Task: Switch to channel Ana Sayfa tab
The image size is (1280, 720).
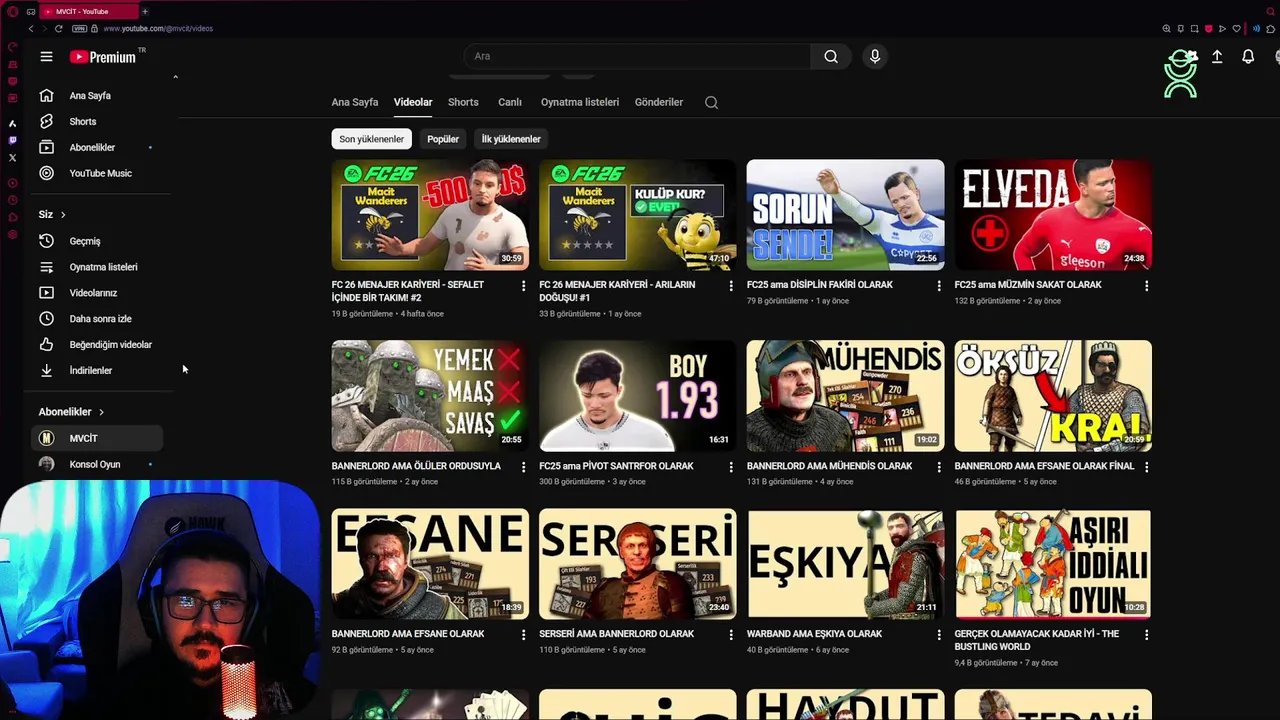Action: pyautogui.click(x=355, y=102)
